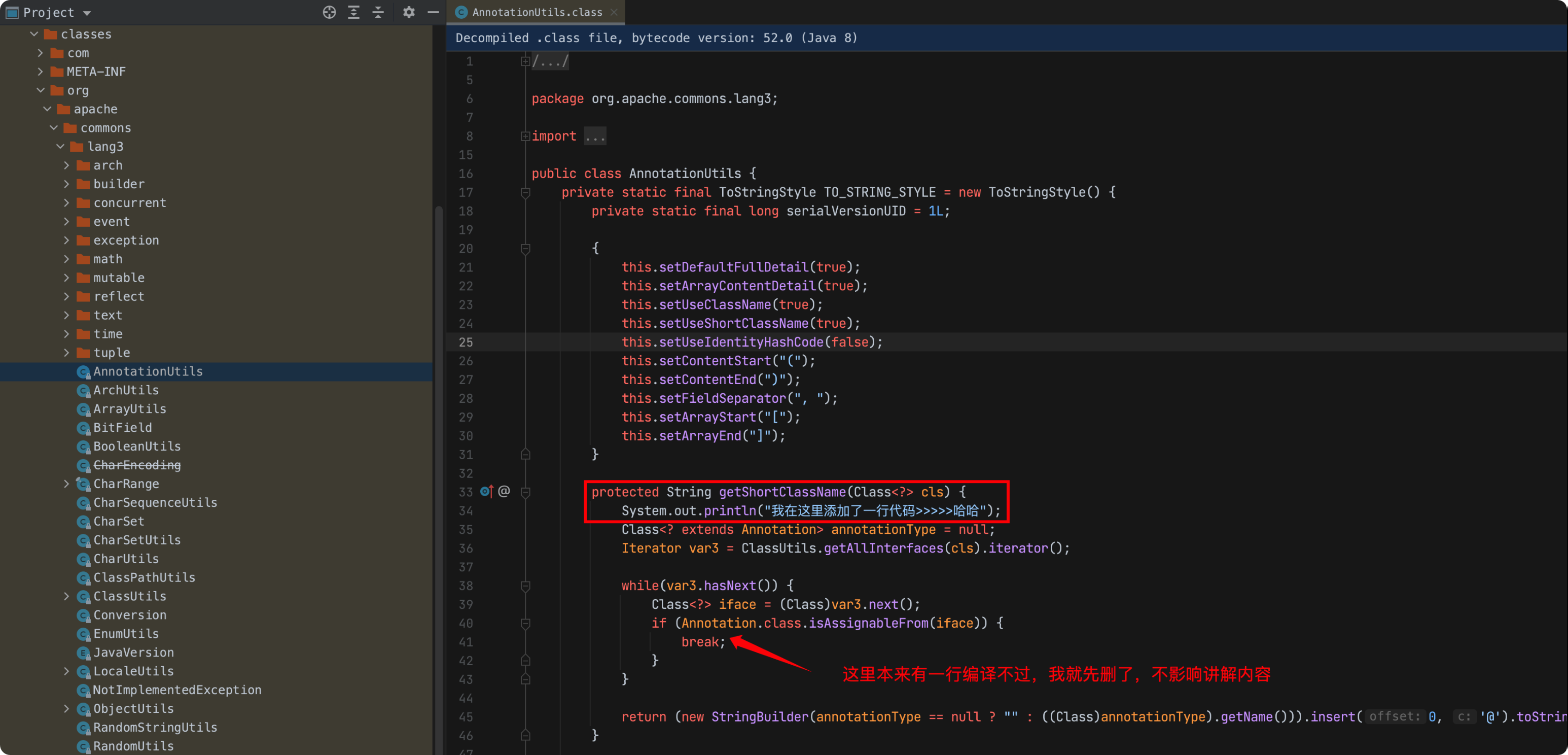Collapse the lang3 folder
The image size is (1568, 755).
pyautogui.click(x=60, y=147)
